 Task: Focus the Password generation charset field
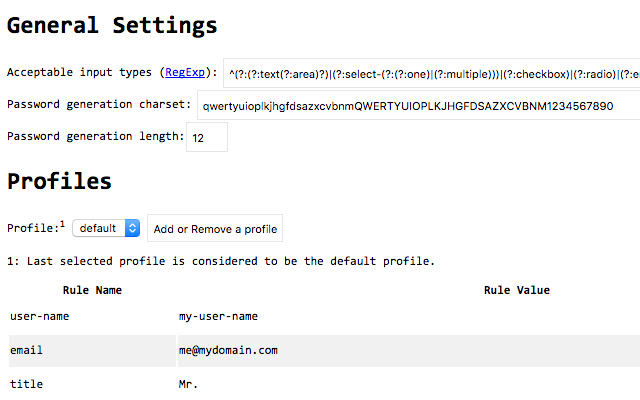click(418, 105)
